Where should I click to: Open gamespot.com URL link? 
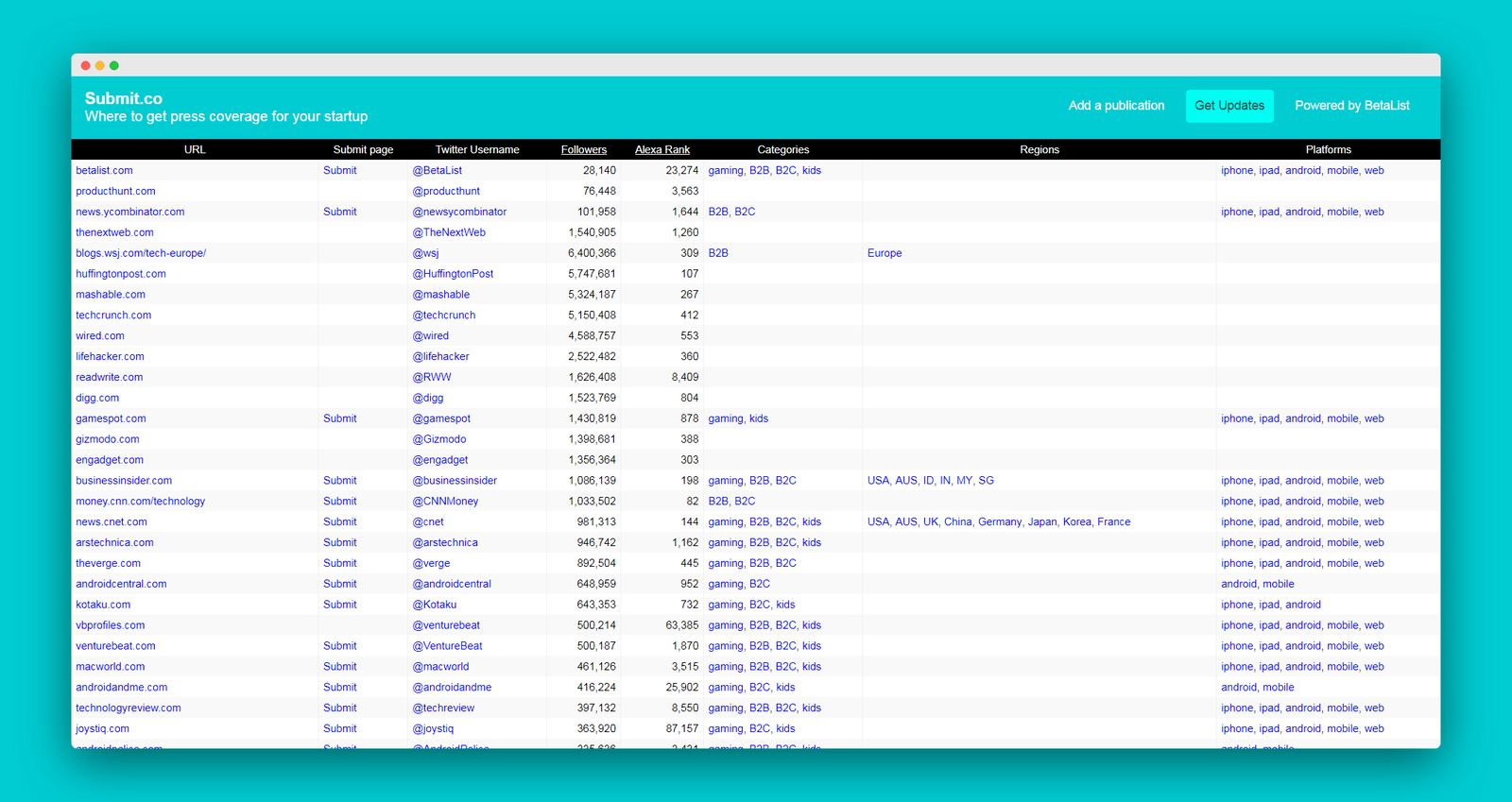click(111, 419)
